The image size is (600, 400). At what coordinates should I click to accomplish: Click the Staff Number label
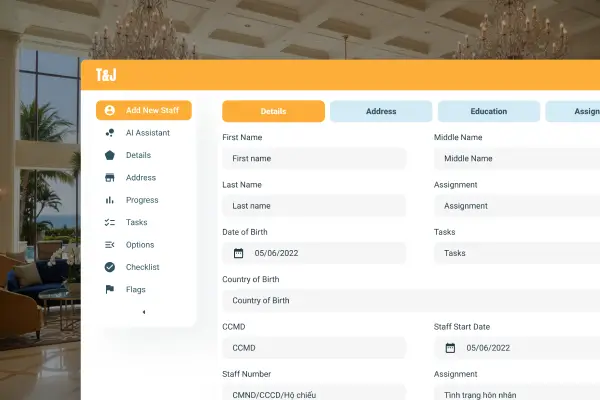[x=246, y=374]
